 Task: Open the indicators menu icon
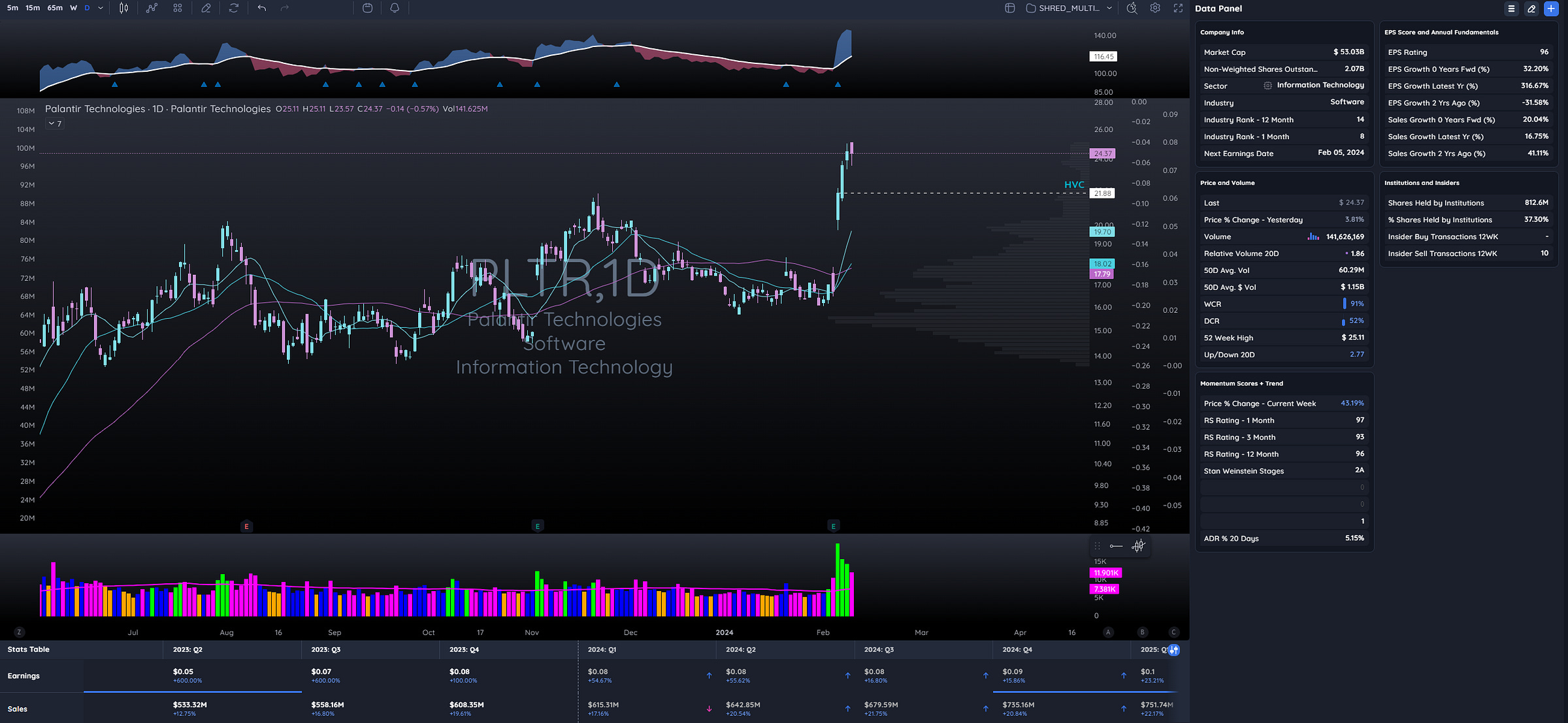[152, 8]
